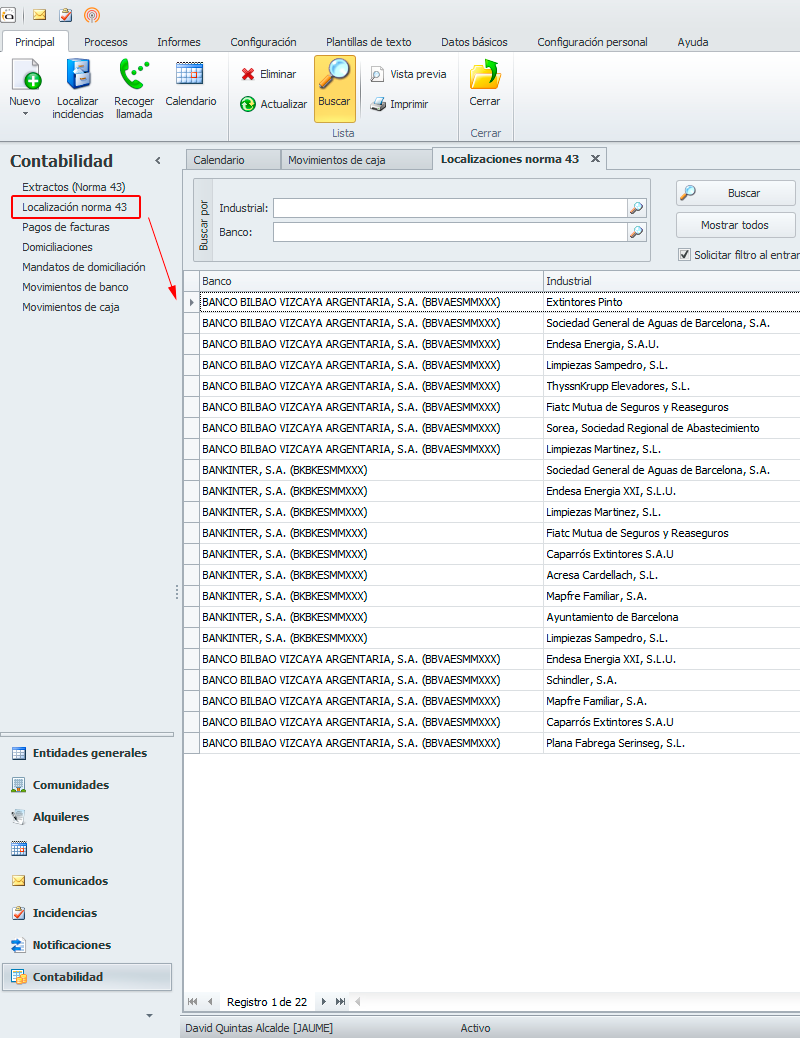Select ThyssnKrupp Elevadores, S.L. row
This screenshot has height=1038, width=800.
pyautogui.click(x=491, y=386)
